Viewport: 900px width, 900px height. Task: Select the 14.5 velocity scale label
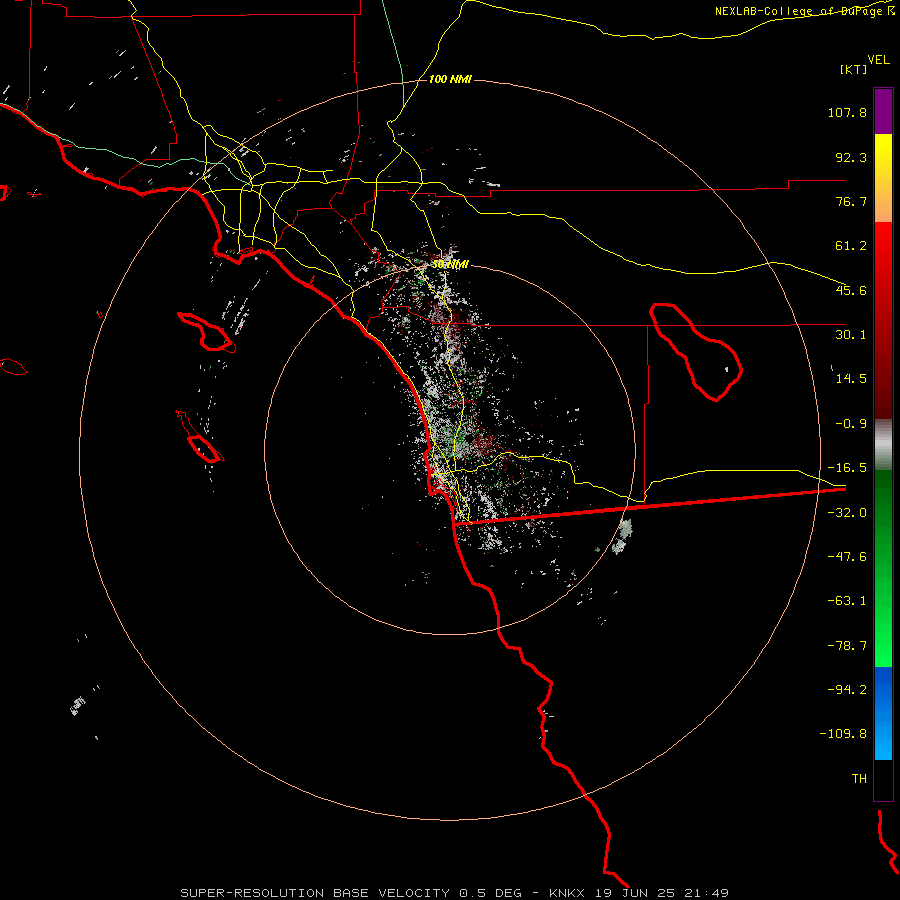[x=851, y=379]
